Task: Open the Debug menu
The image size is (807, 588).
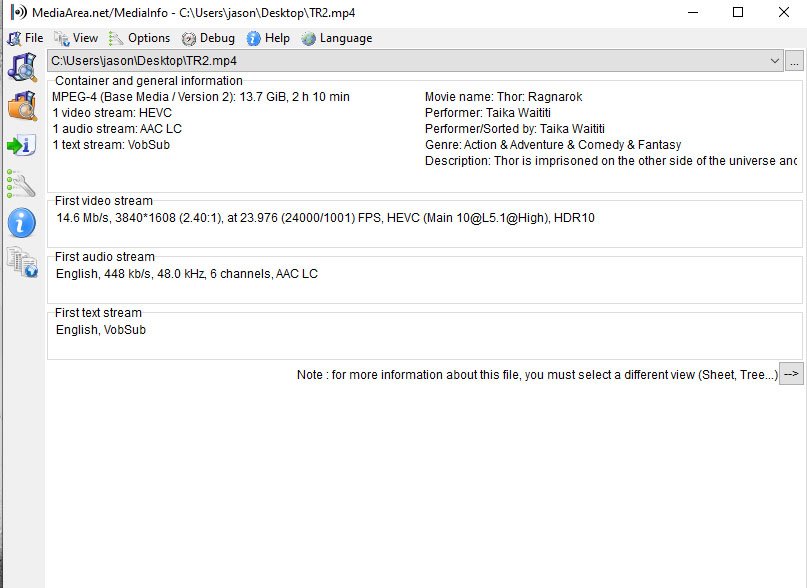Action: pos(208,38)
